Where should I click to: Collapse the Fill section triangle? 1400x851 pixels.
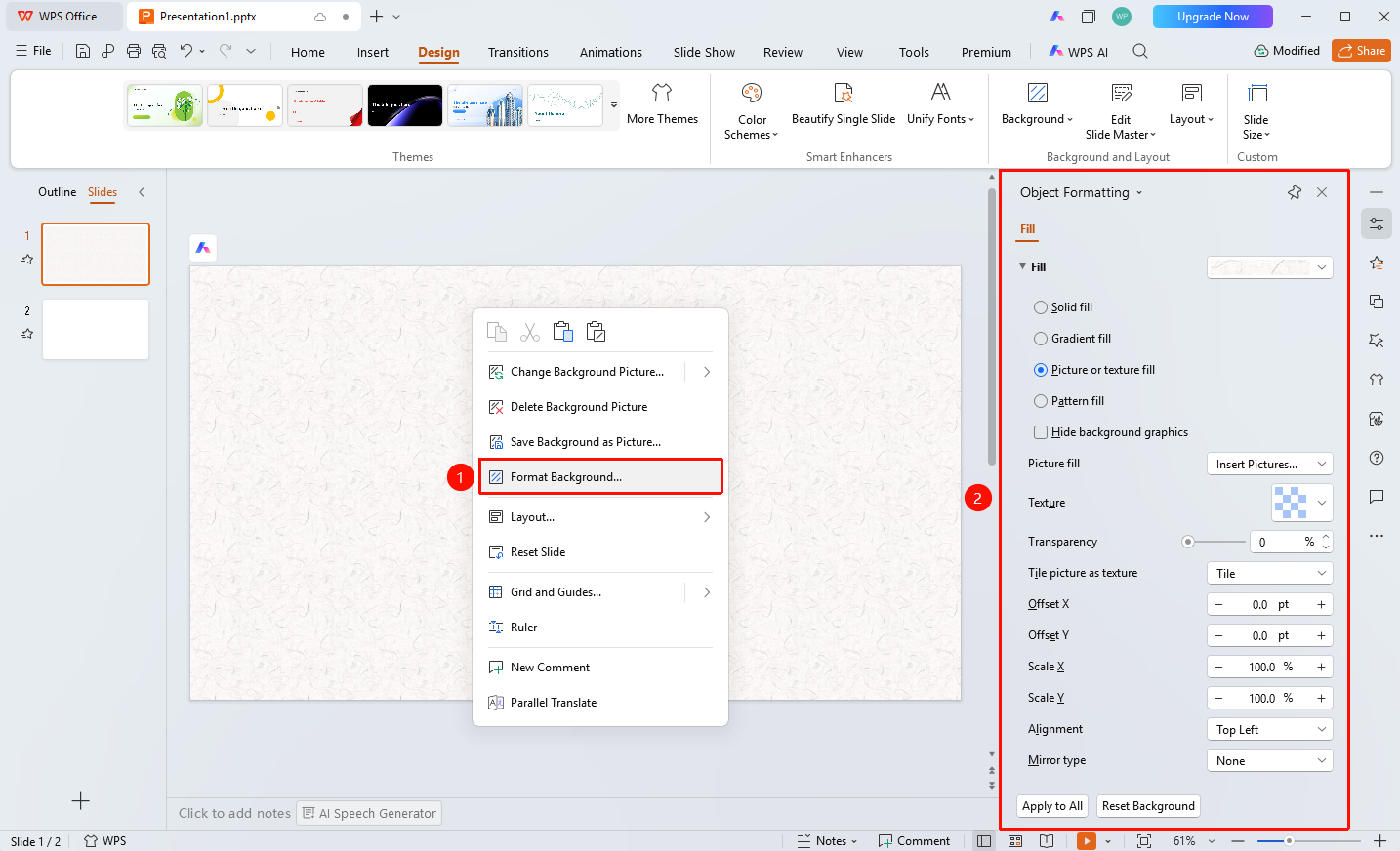1022,266
